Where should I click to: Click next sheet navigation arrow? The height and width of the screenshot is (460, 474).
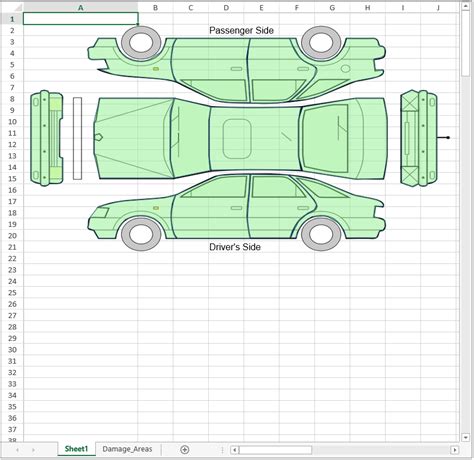(x=33, y=450)
